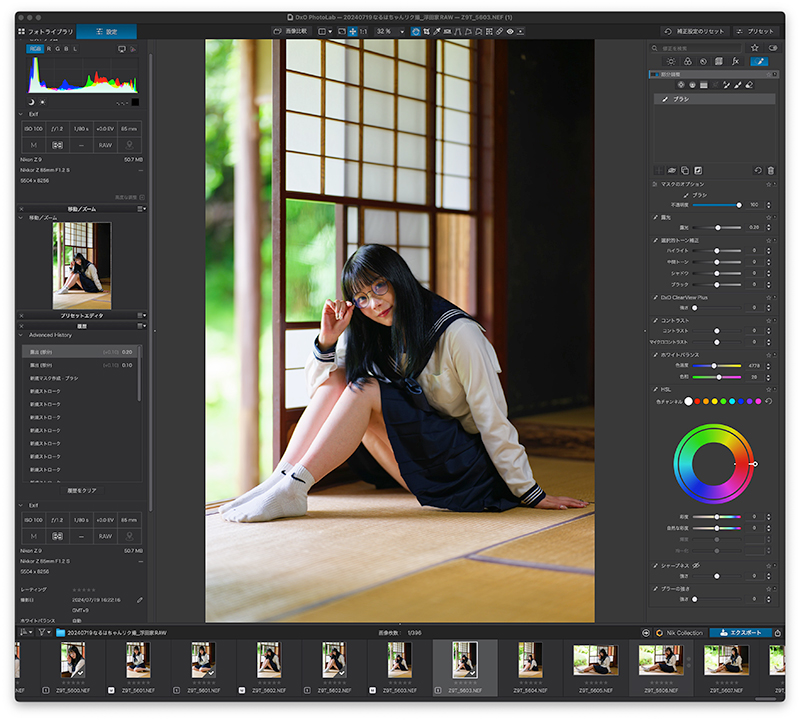The height and width of the screenshot is (720, 800).
Task: Open the repair retouch tool in toolbar
Action: 499,31
